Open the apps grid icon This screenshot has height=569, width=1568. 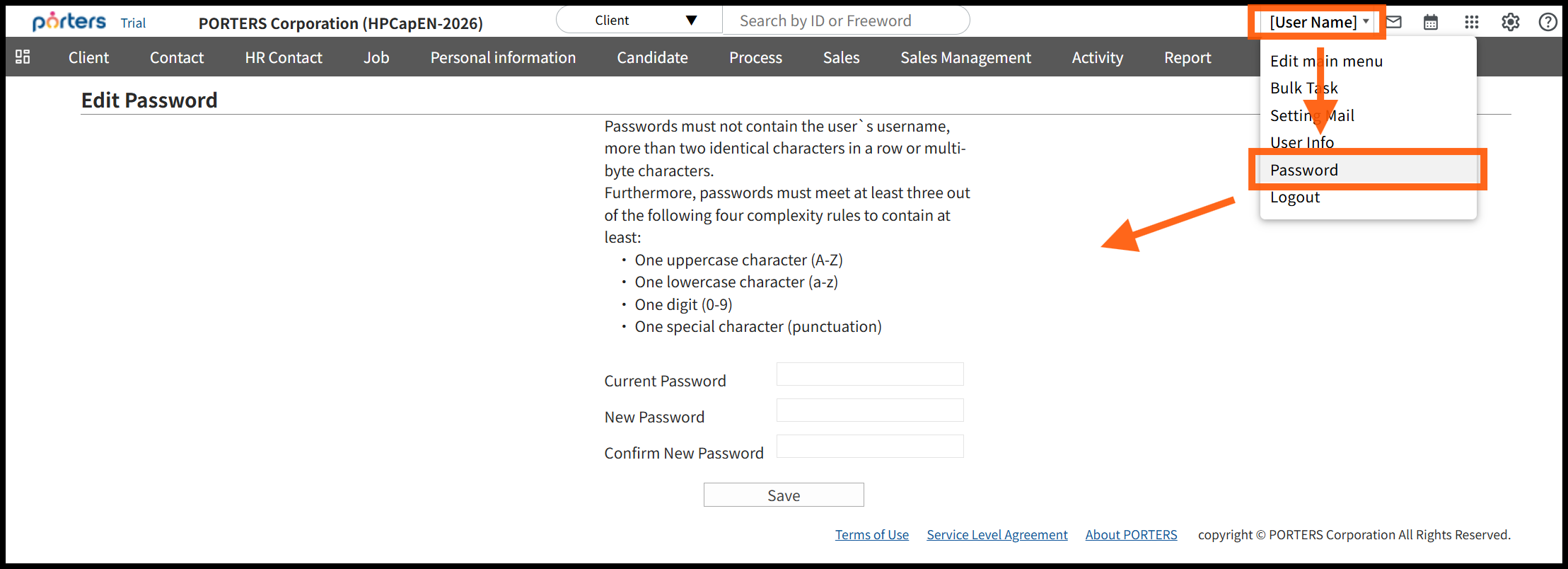(1472, 22)
